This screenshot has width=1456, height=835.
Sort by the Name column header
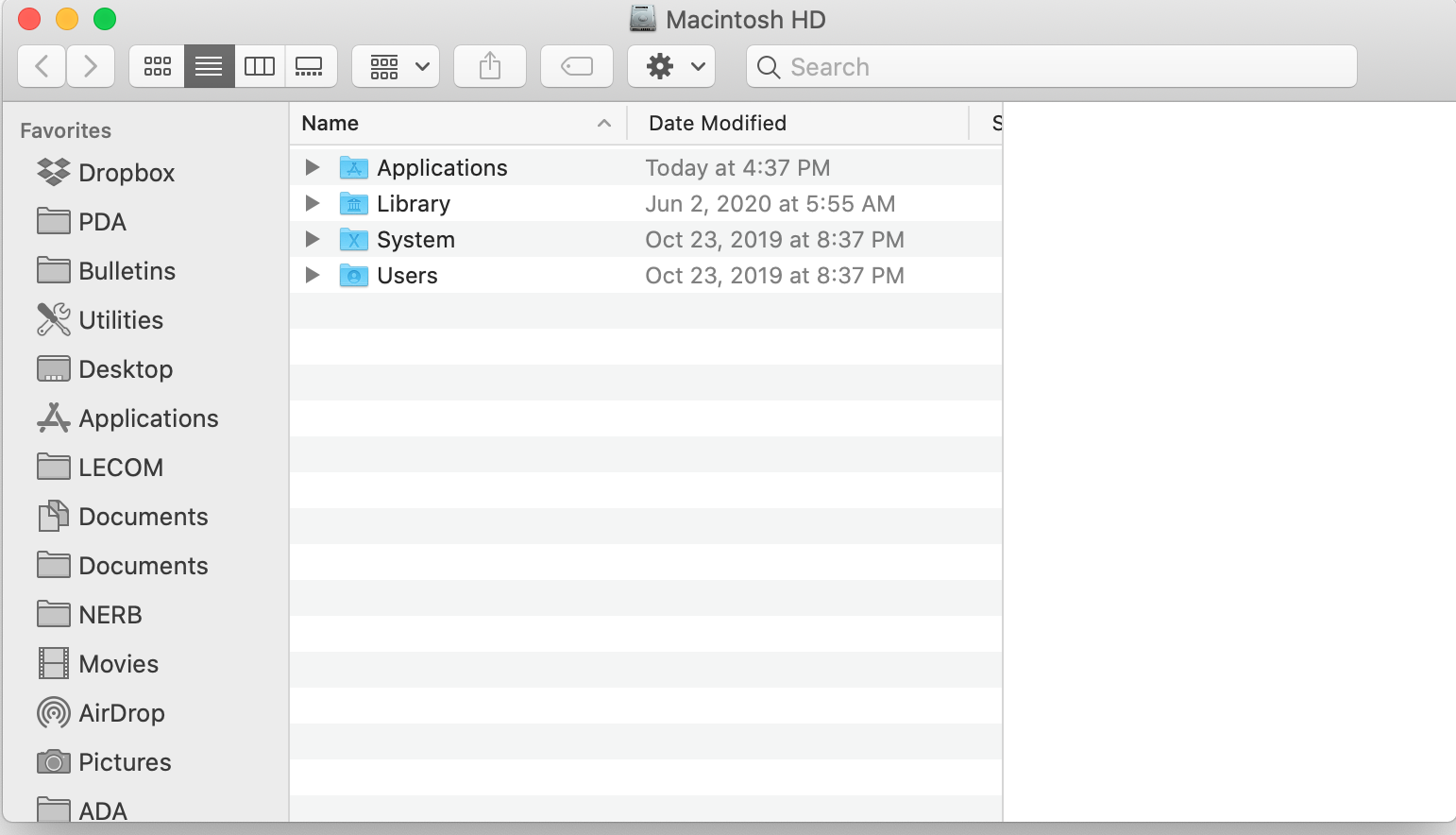point(458,123)
